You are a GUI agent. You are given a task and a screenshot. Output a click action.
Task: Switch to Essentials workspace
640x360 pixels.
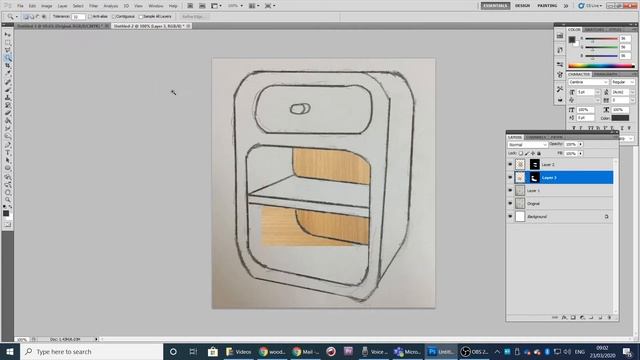click(495, 6)
